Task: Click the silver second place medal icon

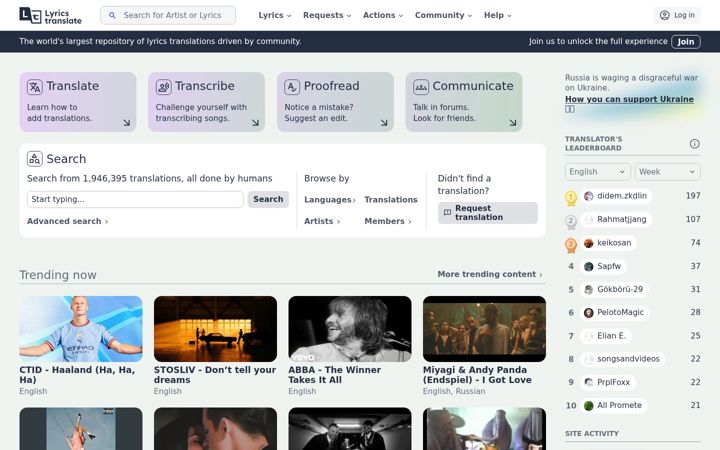Action: pos(571,222)
